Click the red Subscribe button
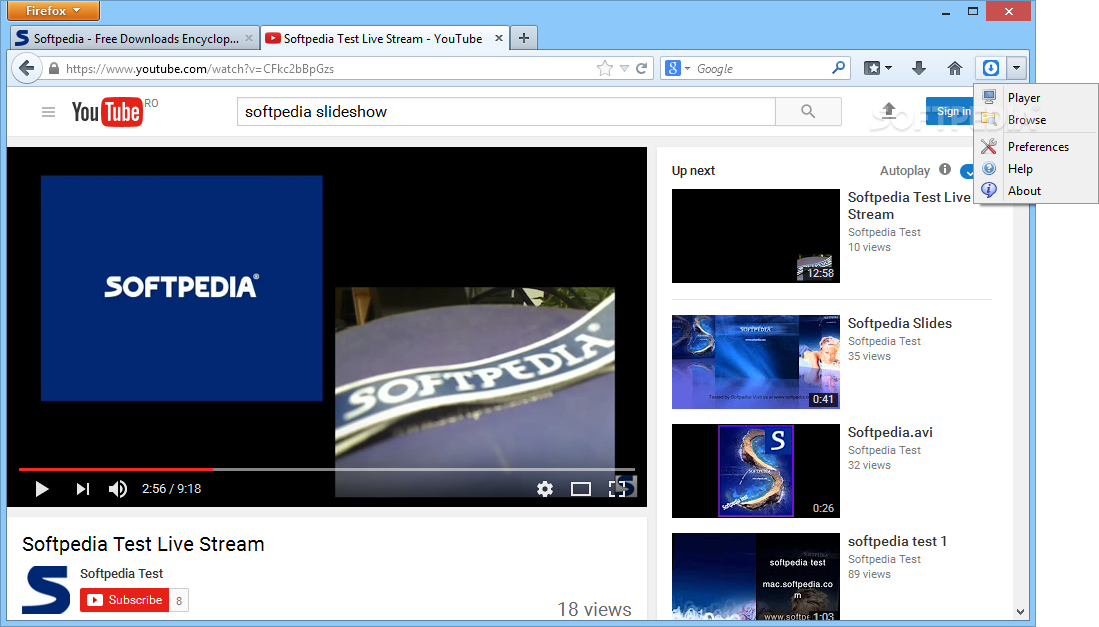Viewport: 1099px width, 627px height. [x=125, y=600]
